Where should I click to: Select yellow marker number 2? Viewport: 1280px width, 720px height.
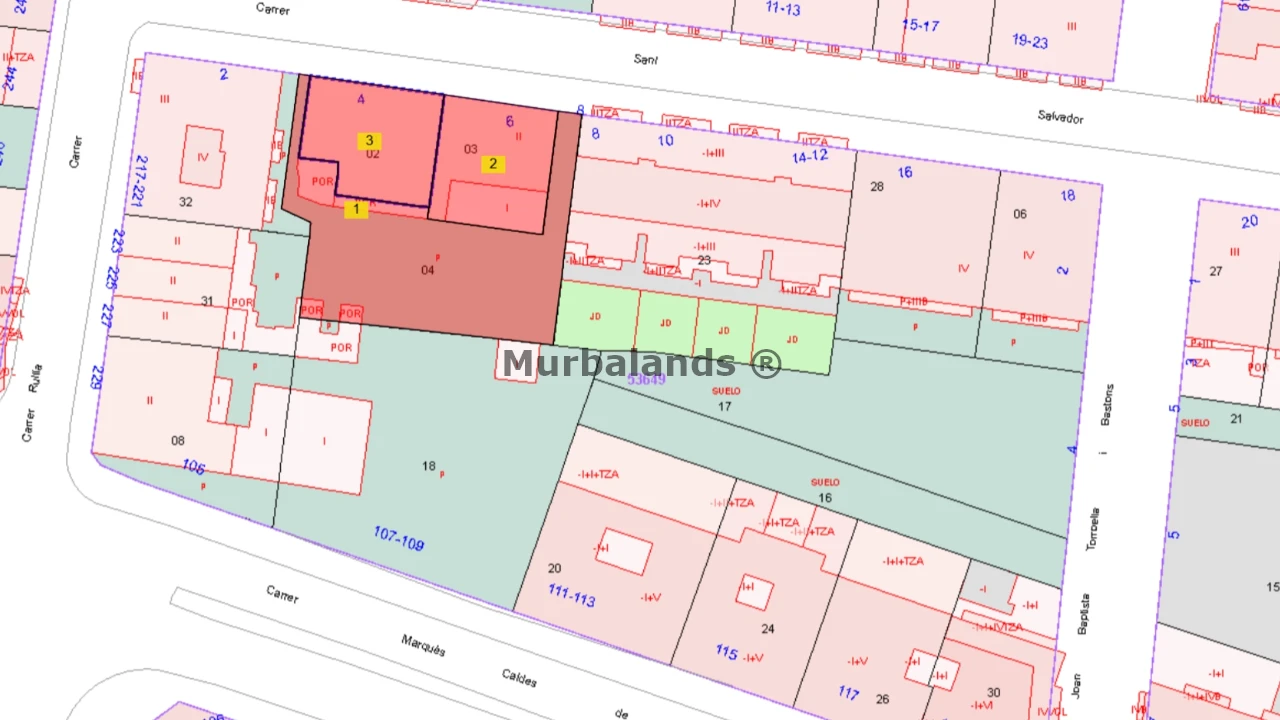[492, 164]
